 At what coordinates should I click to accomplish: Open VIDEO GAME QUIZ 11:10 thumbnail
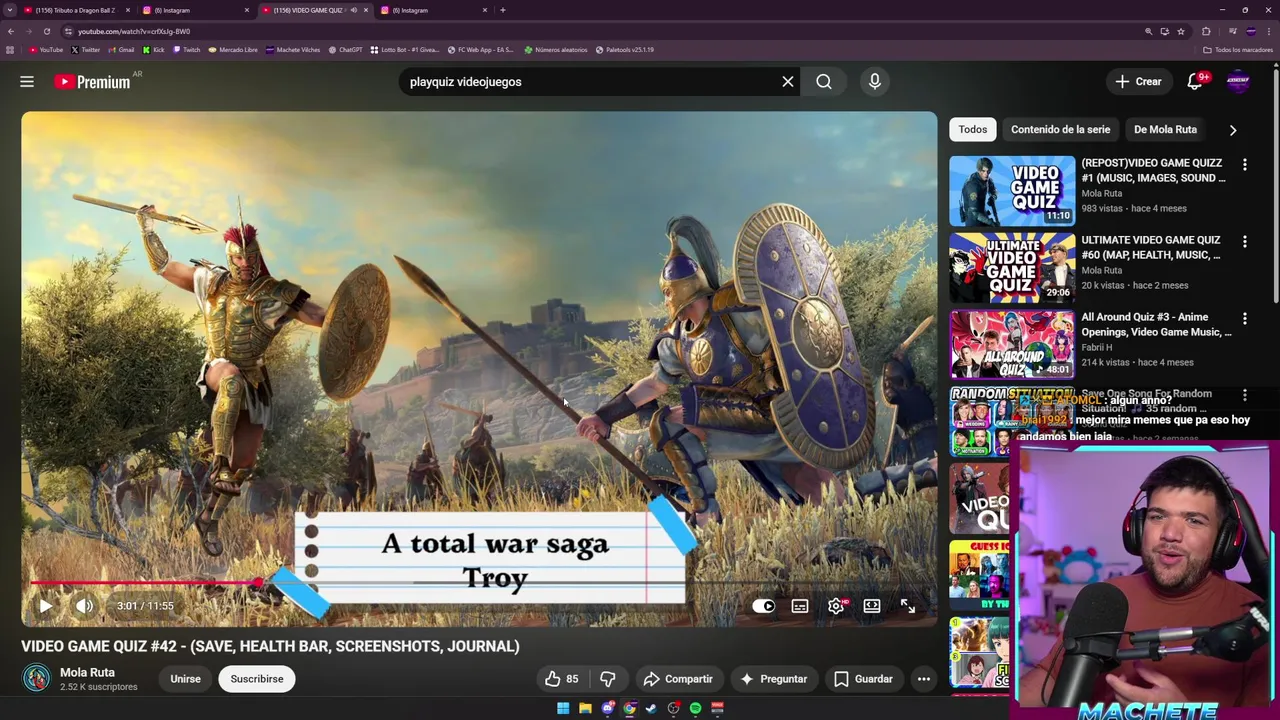(1012, 190)
